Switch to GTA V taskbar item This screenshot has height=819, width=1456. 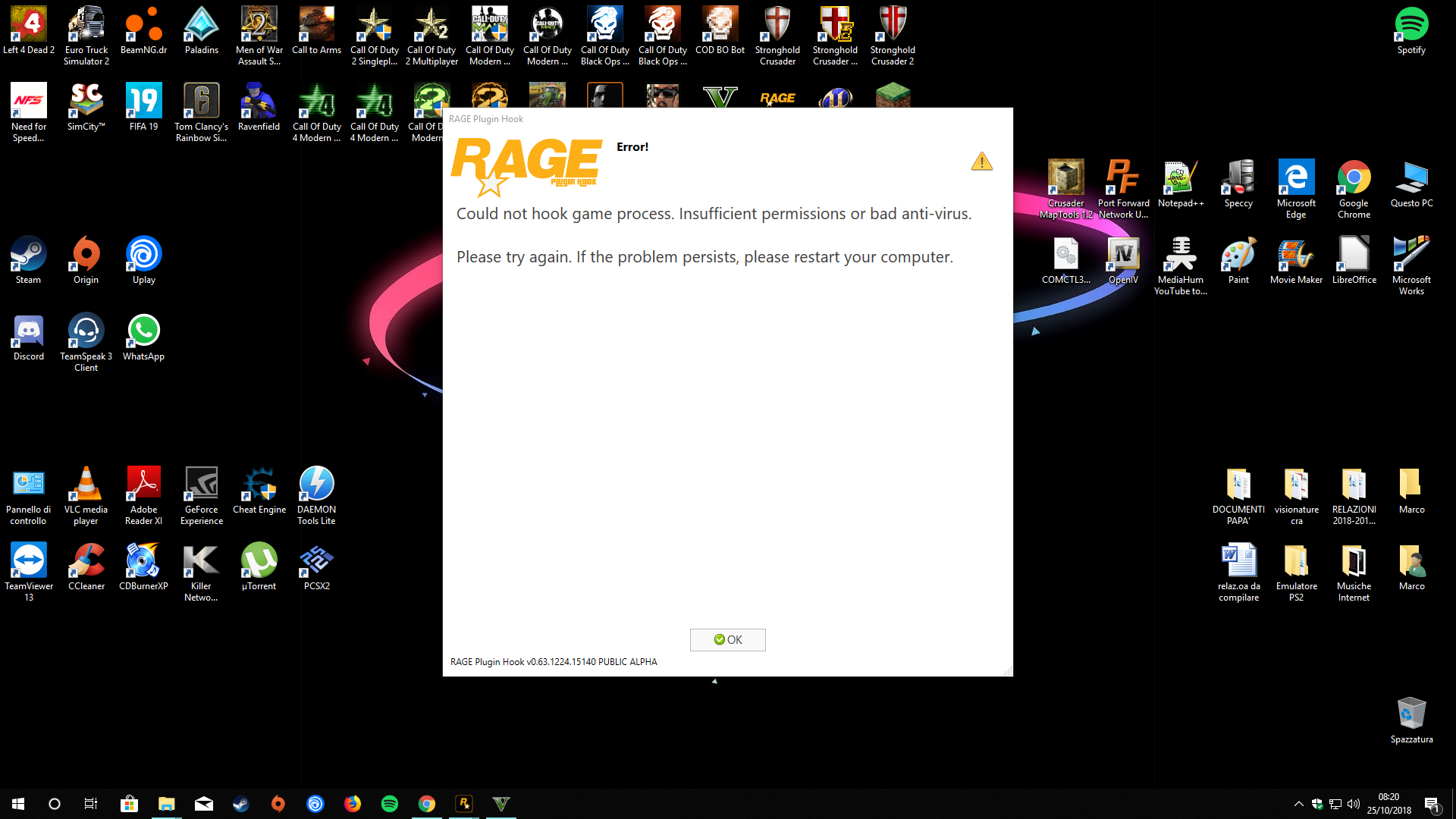coord(501,804)
